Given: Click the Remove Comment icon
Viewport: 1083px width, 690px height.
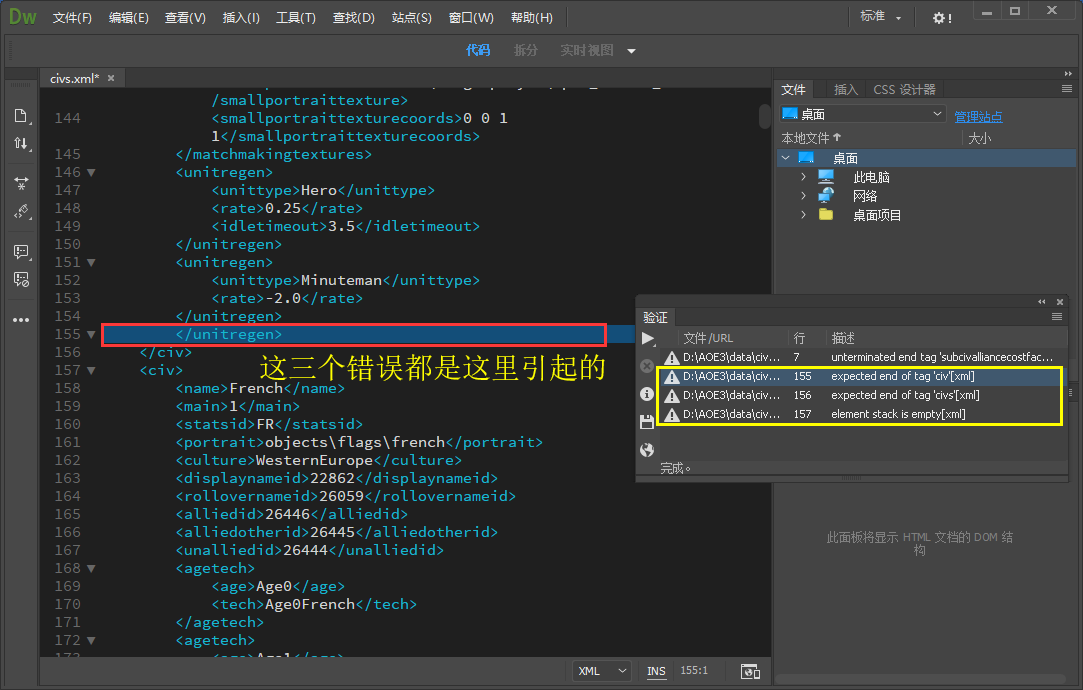Looking at the screenshot, I should pos(20,279).
